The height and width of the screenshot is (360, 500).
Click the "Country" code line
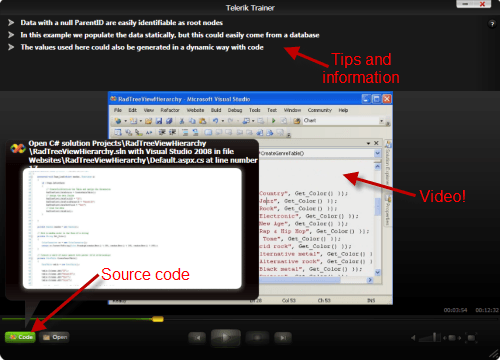303,193
